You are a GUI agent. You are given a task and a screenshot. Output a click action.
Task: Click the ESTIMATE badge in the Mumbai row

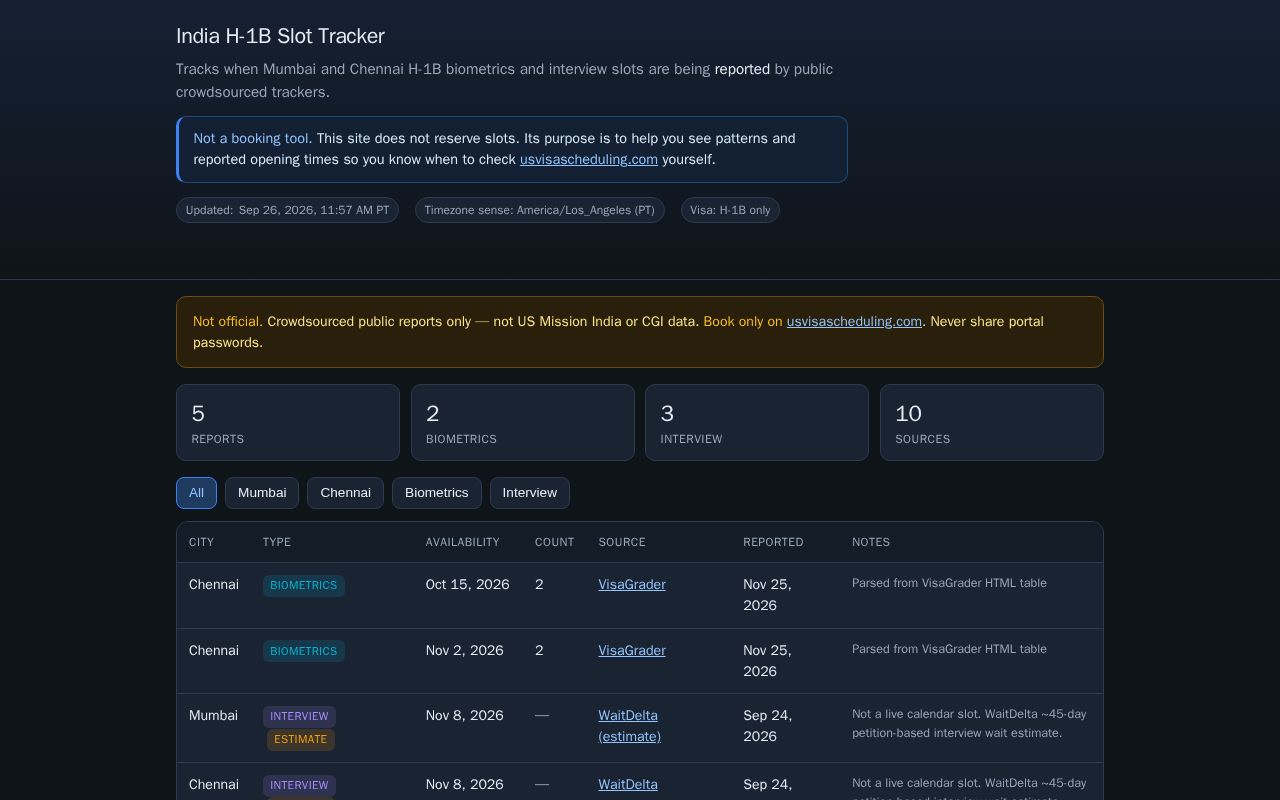(301, 740)
